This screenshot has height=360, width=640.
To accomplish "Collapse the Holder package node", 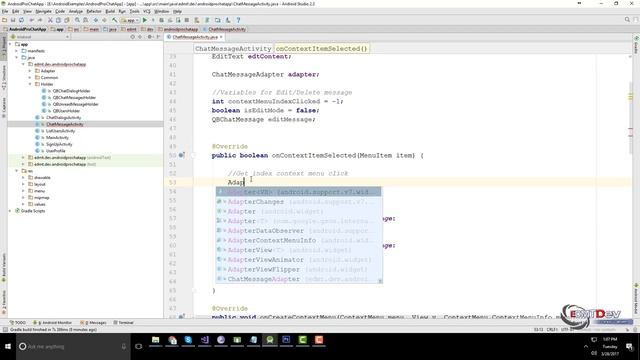I will [x=30, y=84].
